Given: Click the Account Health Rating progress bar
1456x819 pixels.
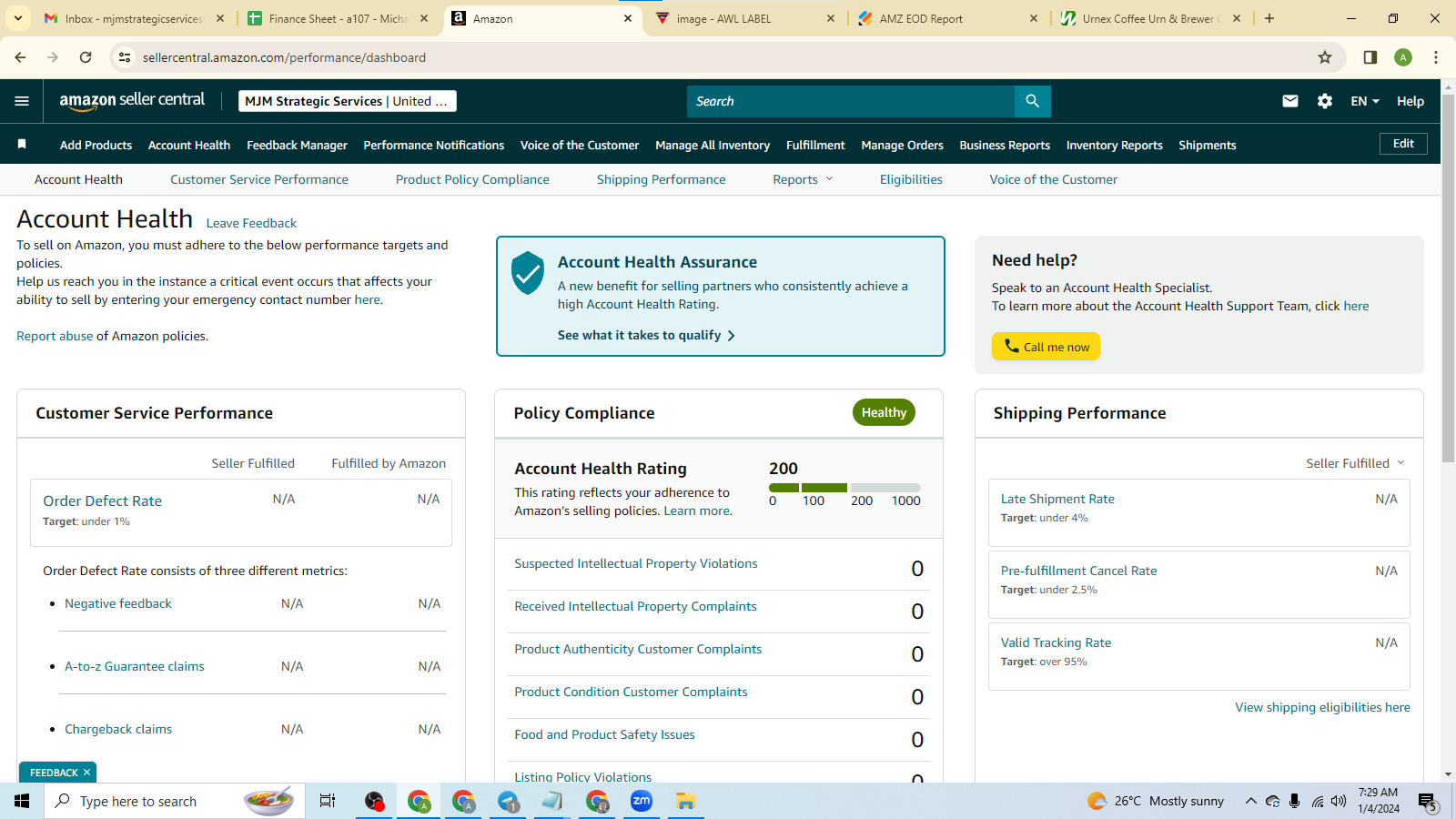Looking at the screenshot, I should (844, 488).
